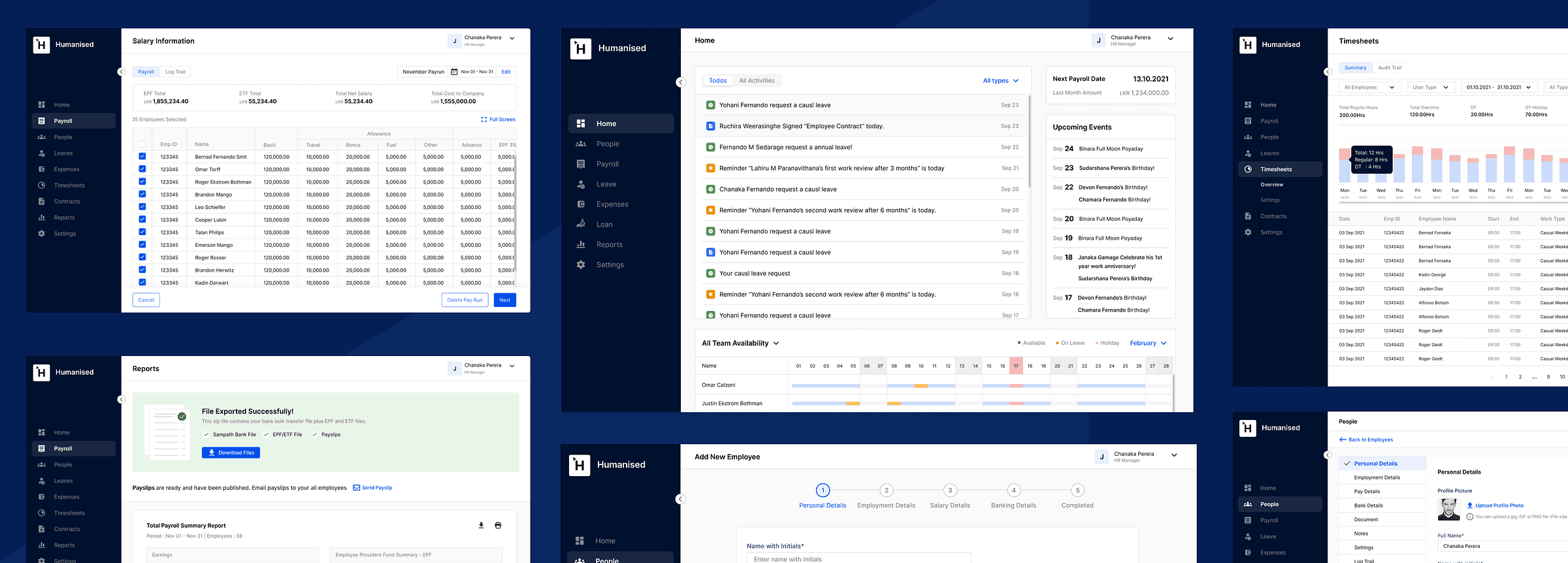Switch to Audit Trail tab in Timesheets
Screen dimensions: 1568x563
pos(1390,68)
